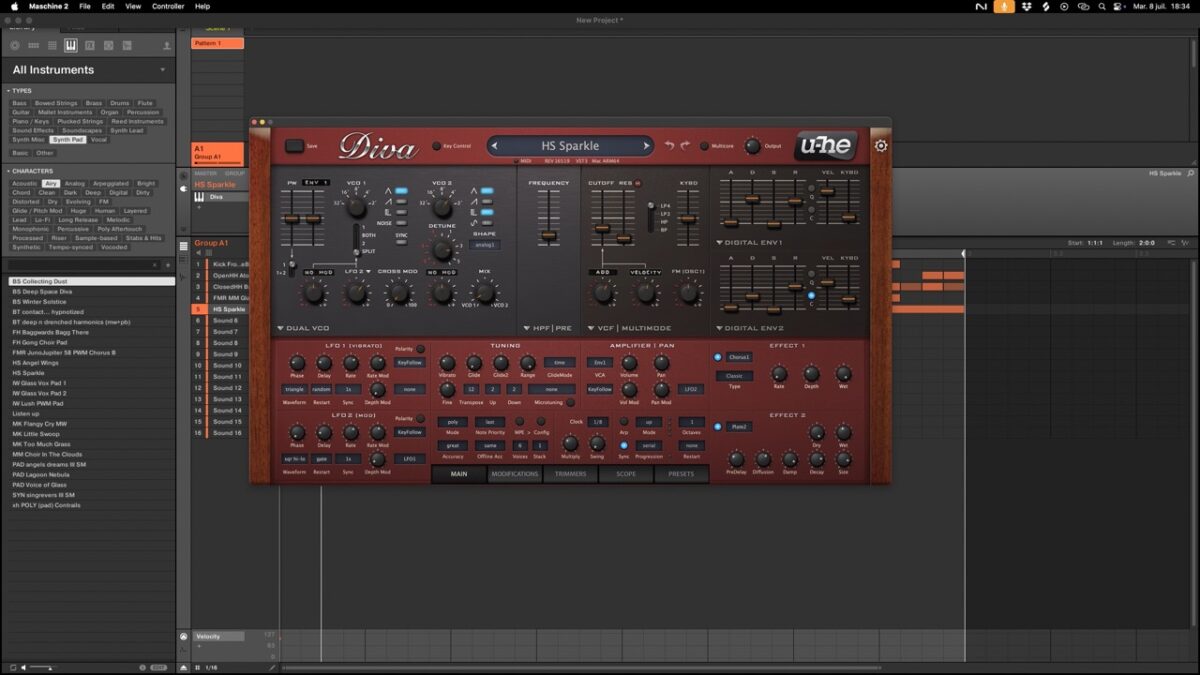The width and height of the screenshot is (1200, 675).
Task: Click the u-he logo
Action: (x=825, y=146)
